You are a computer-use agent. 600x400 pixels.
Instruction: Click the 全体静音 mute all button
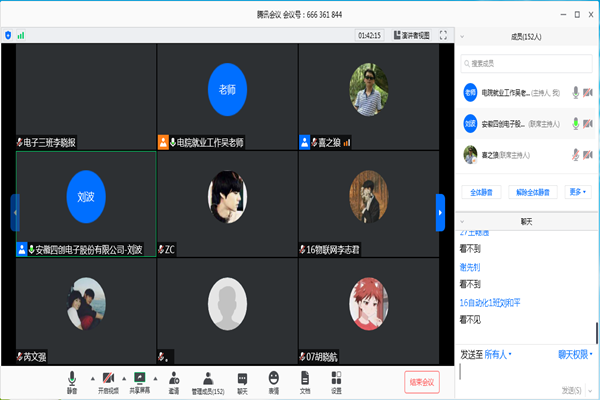[x=480, y=191]
